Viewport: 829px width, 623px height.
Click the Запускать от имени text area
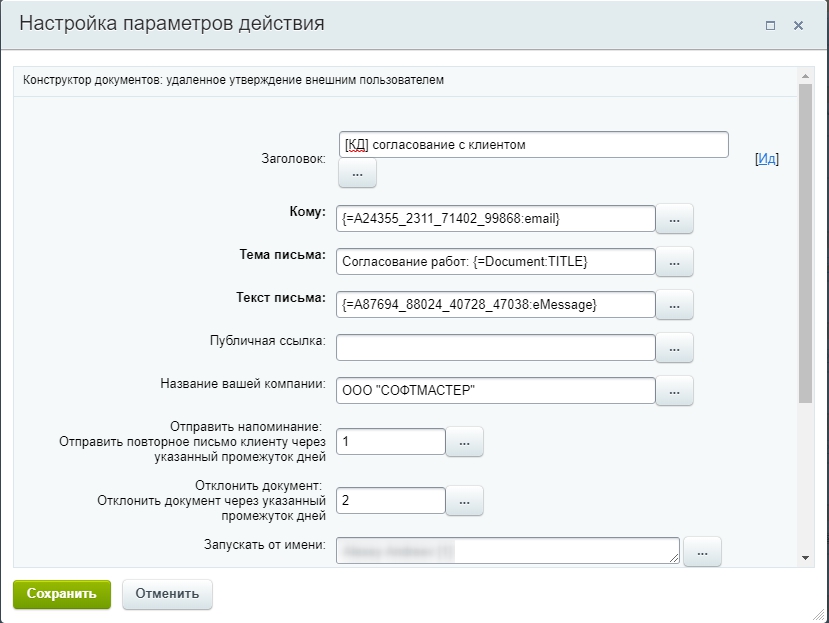coord(507,550)
